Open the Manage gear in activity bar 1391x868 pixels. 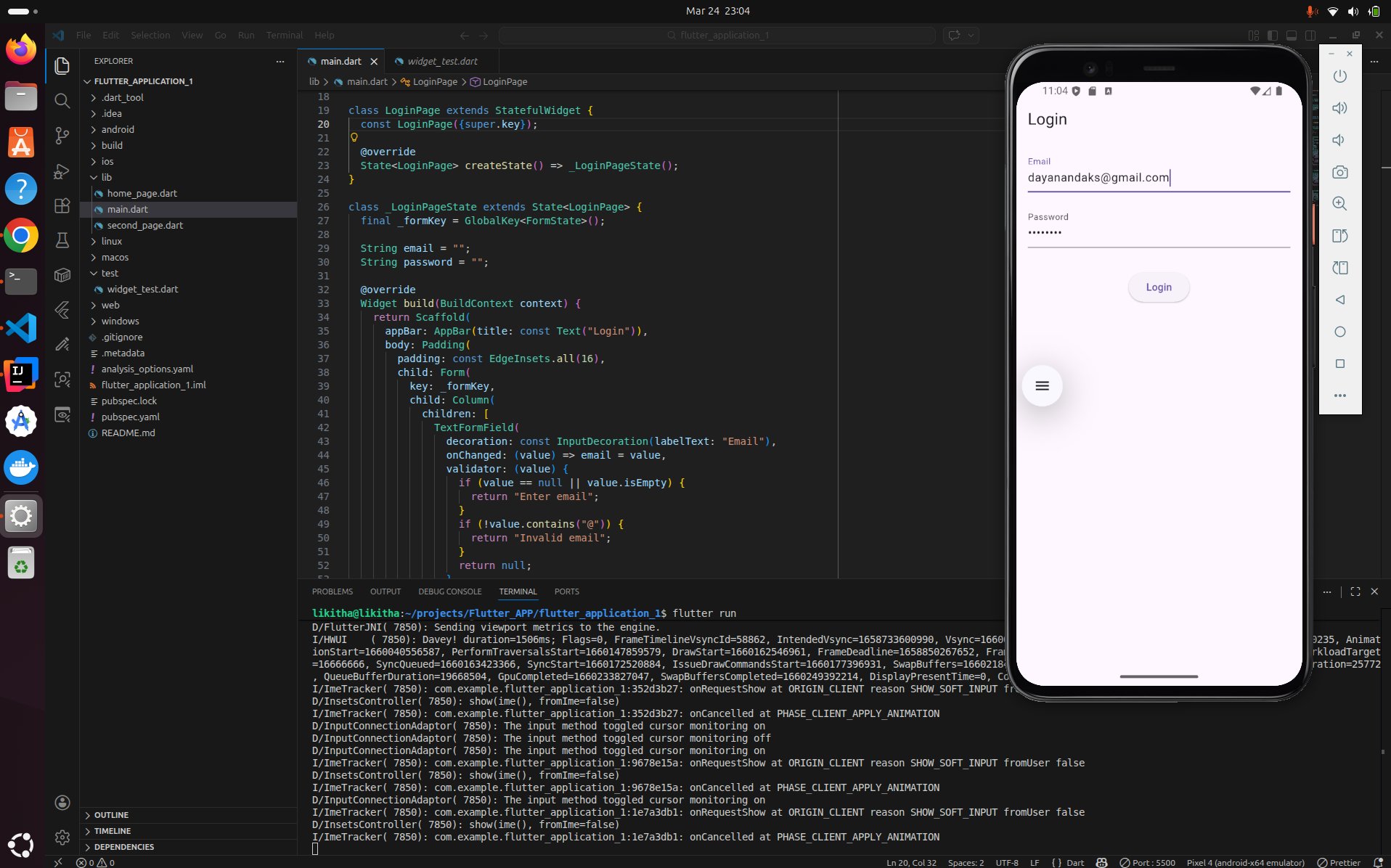pos(62,837)
